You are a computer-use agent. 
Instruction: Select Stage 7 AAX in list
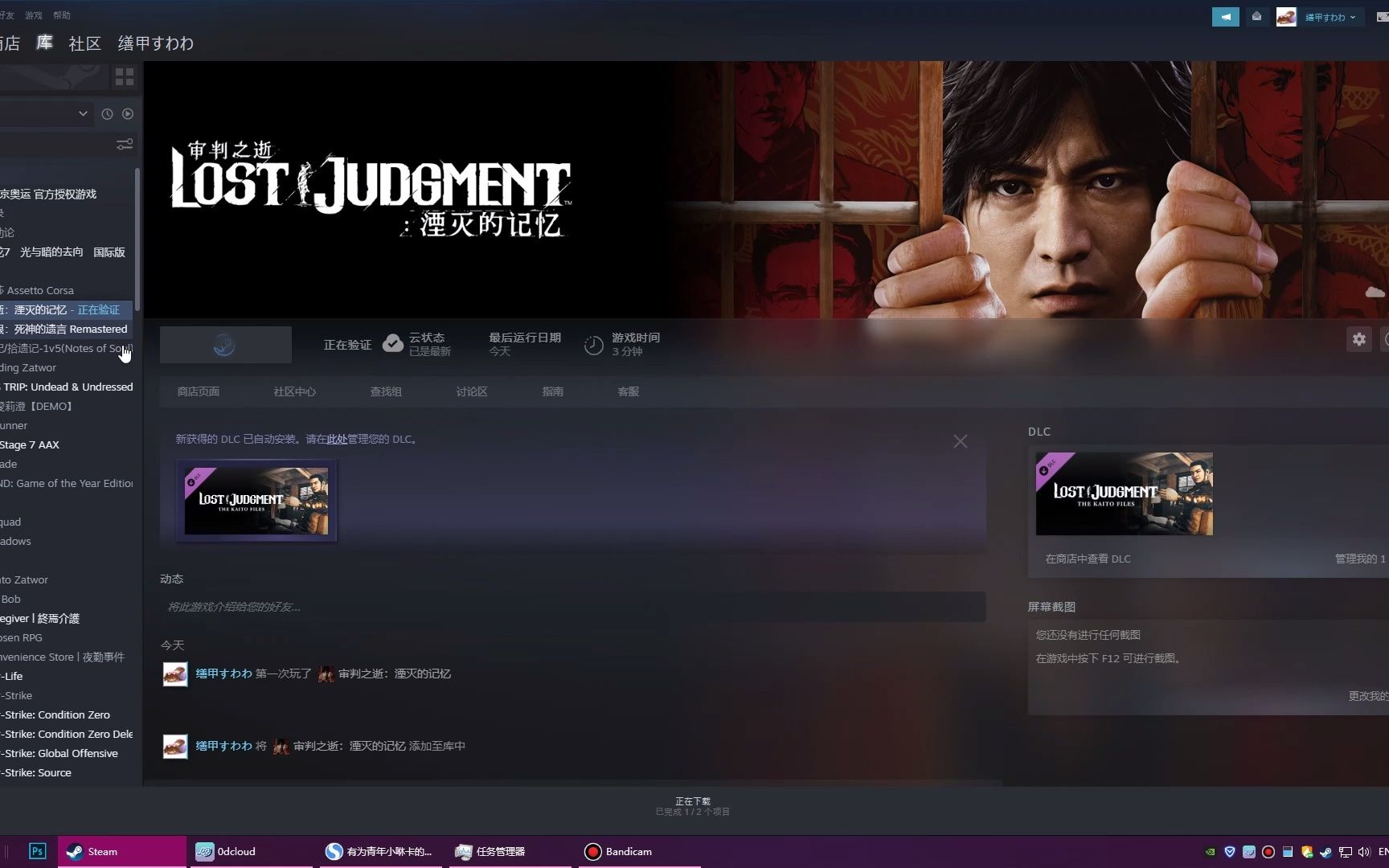[67, 444]
